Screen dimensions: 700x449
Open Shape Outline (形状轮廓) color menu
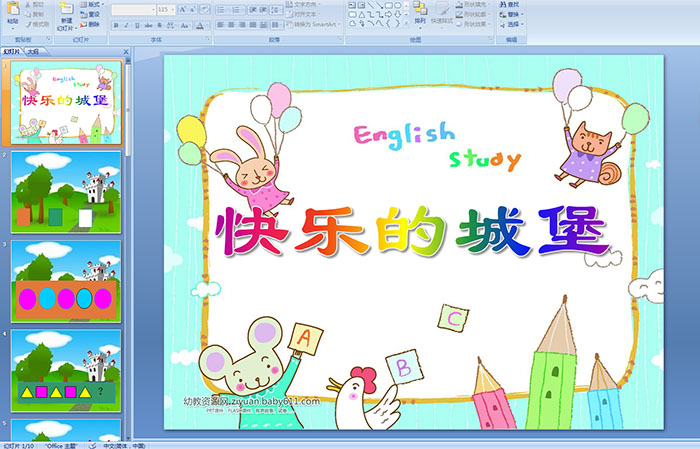pos(473,14)
